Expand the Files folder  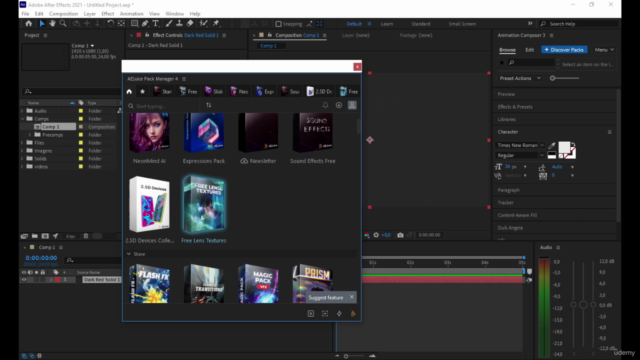click(22, 143)
